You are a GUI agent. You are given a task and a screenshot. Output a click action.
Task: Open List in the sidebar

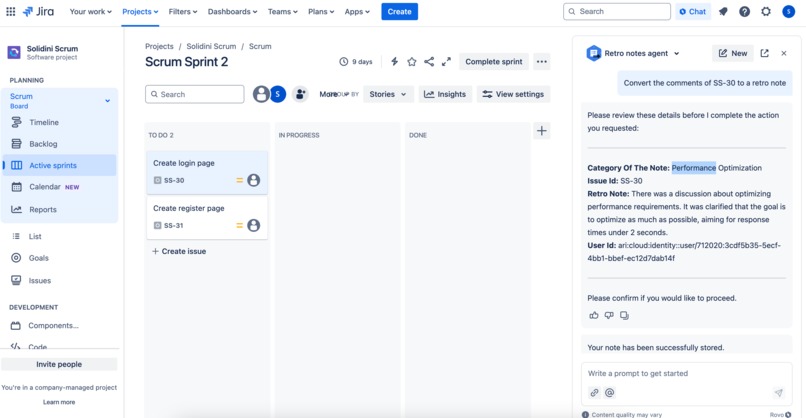pyautogui.click(x=60, y=236)
